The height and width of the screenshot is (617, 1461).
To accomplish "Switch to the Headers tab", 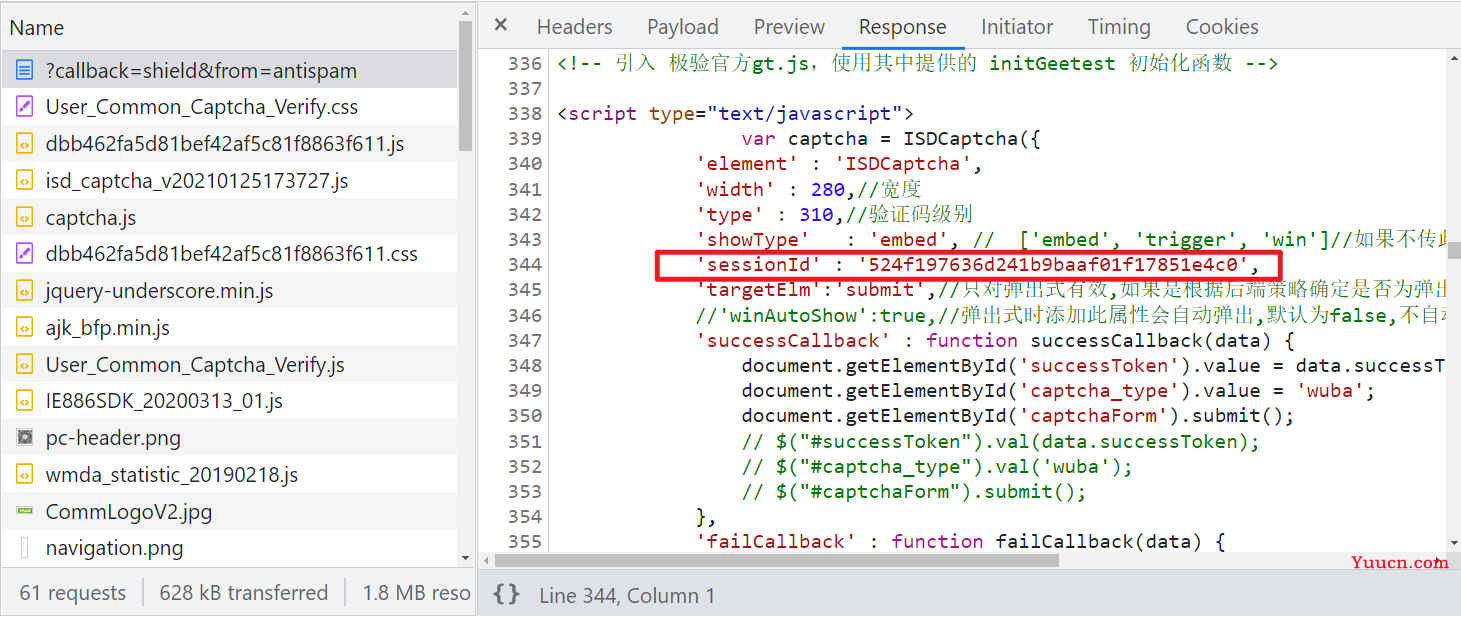I will tap(574, 27).
